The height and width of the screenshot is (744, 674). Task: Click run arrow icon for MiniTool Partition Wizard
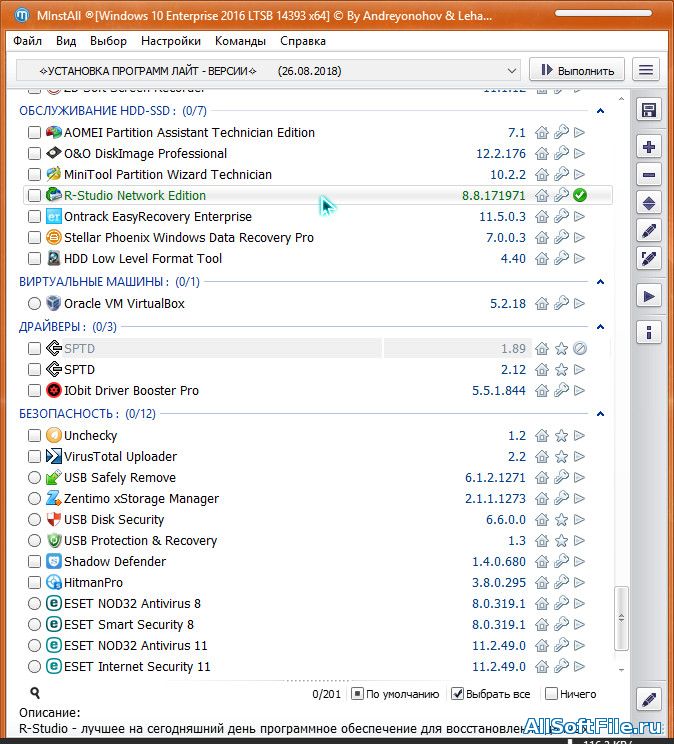click(x=579, y=175)
